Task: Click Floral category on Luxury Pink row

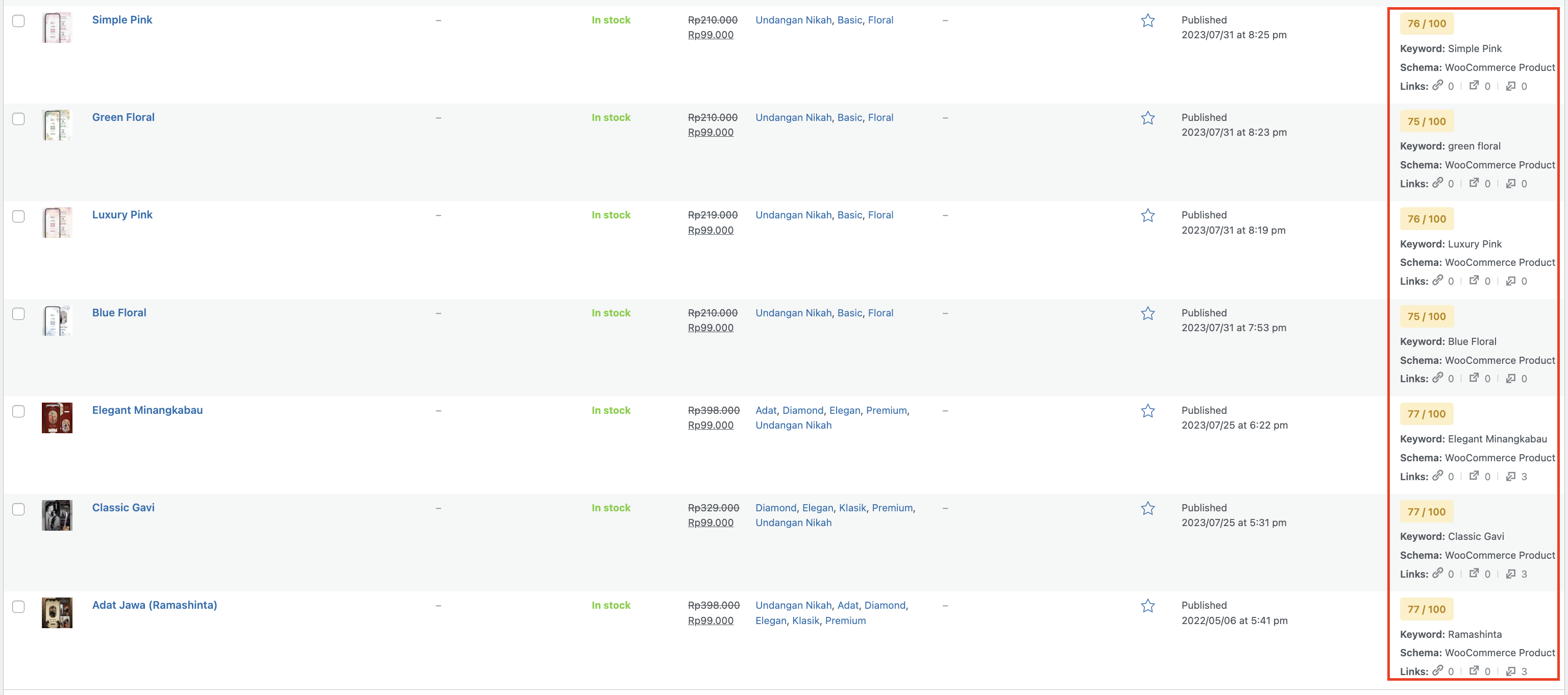Action: tap(880, 215)
